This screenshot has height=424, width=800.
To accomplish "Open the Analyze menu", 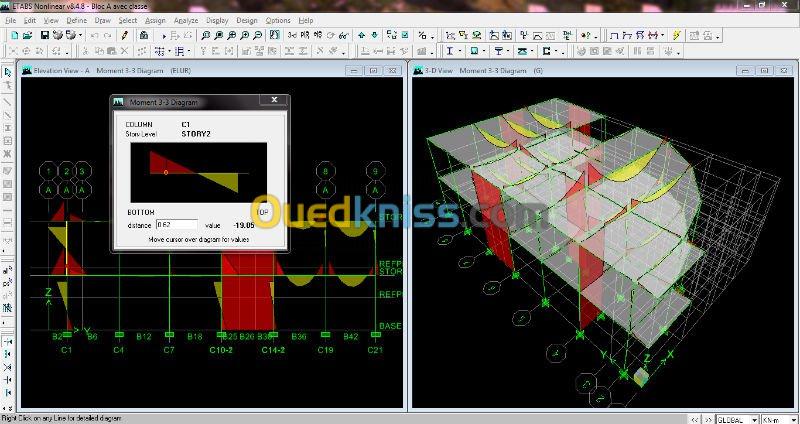I will tap(186, 20).
